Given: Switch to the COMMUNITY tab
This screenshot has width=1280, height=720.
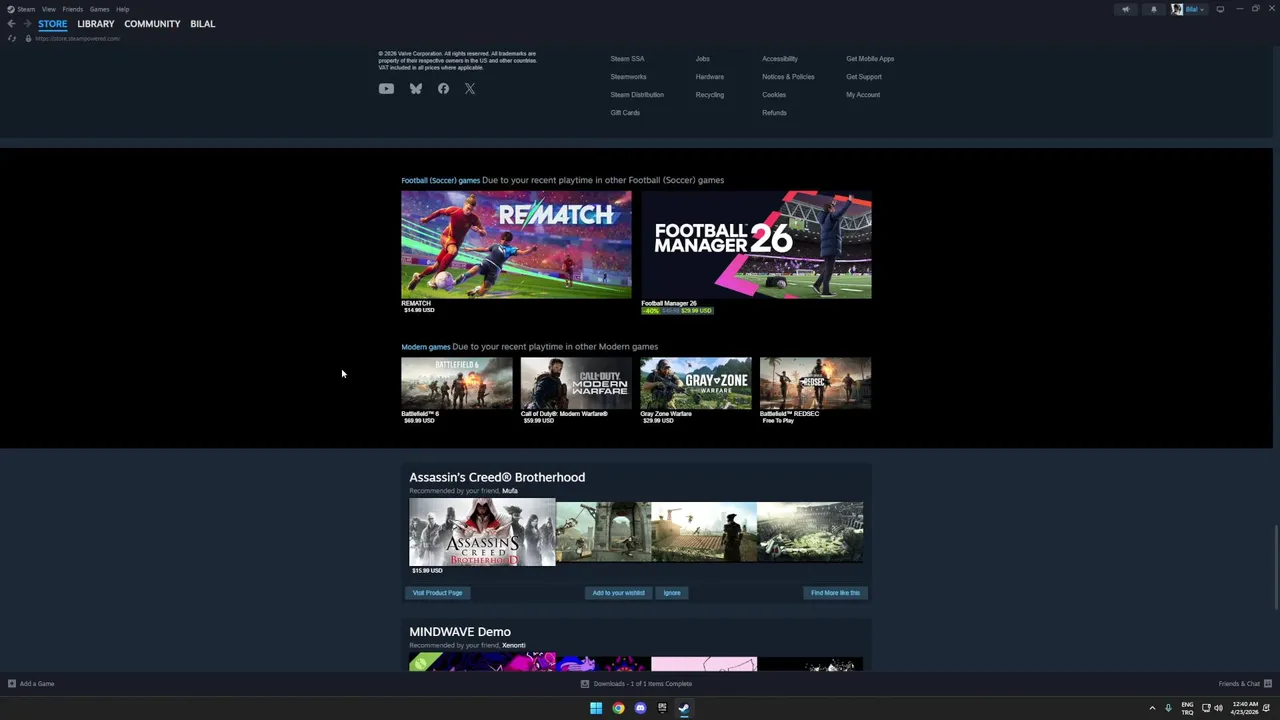Looking at the screenshot, I should coord(152,24).
